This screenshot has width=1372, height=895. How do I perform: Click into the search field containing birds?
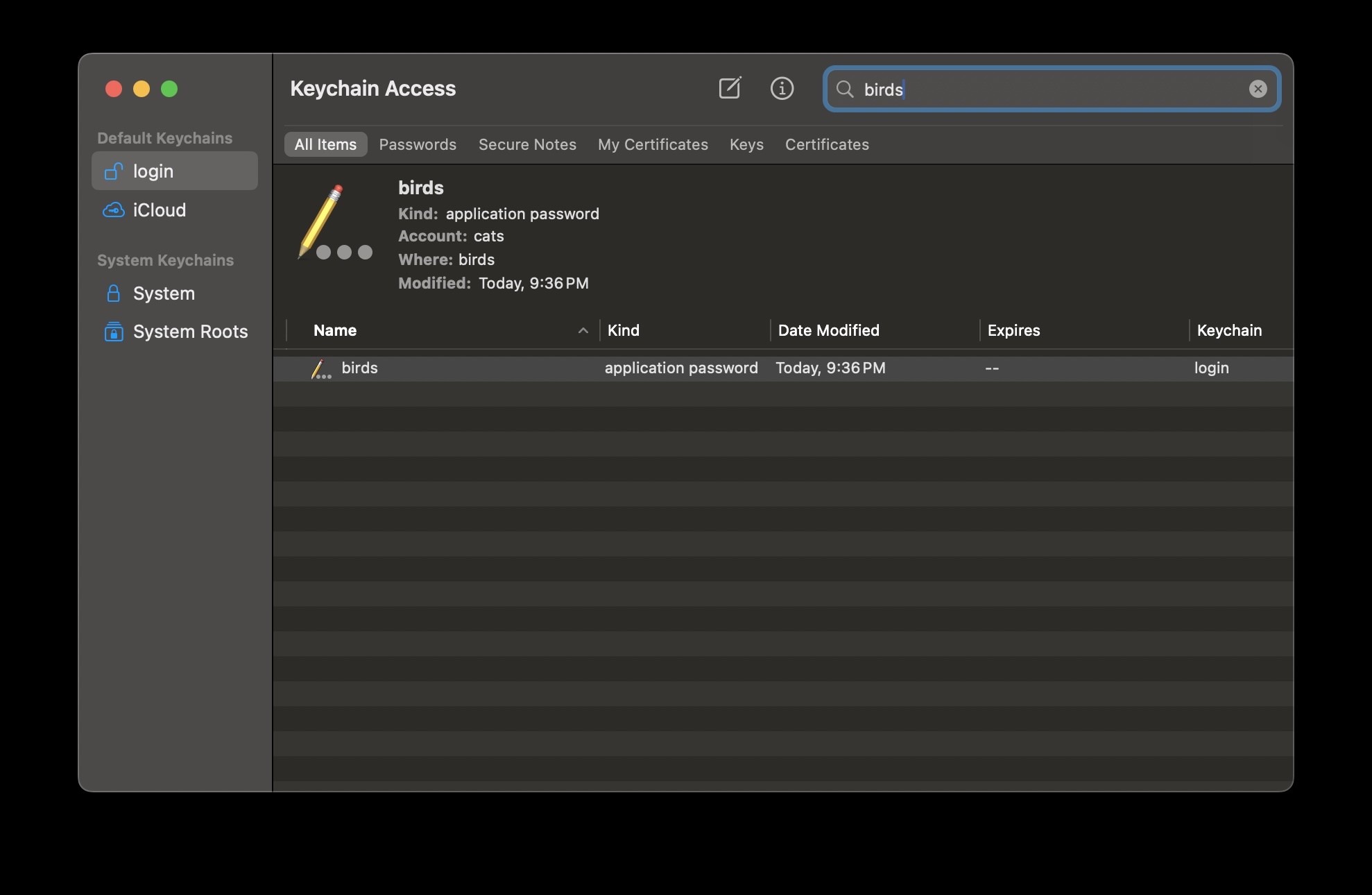pyautogui.click(x=1040, y=89)
